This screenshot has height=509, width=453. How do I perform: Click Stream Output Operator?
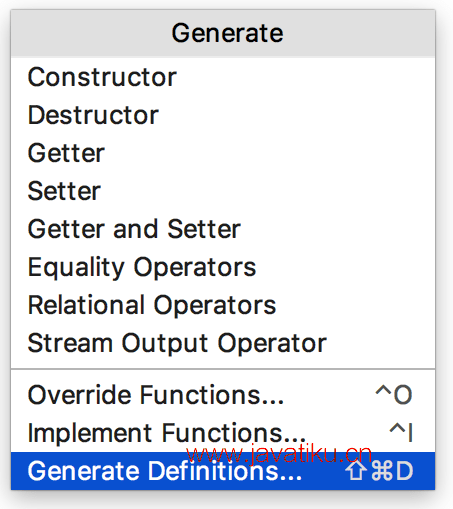[223, 343]
